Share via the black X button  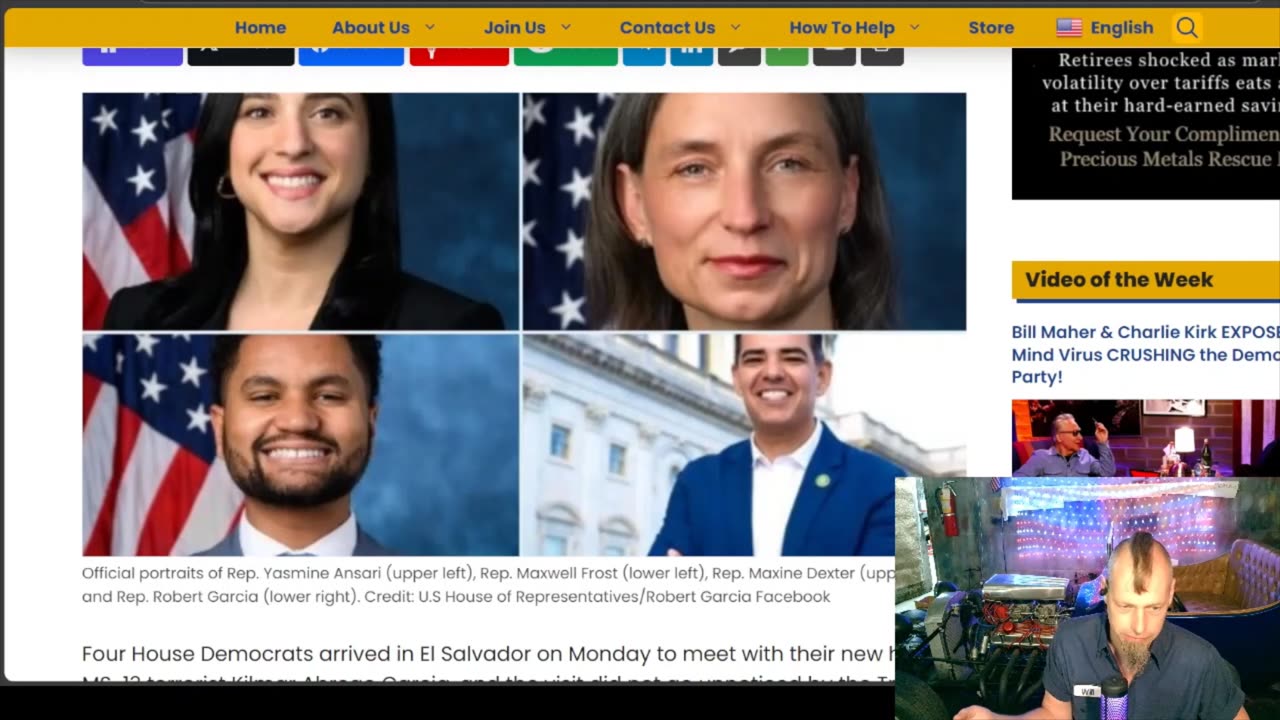pos(241,55)
